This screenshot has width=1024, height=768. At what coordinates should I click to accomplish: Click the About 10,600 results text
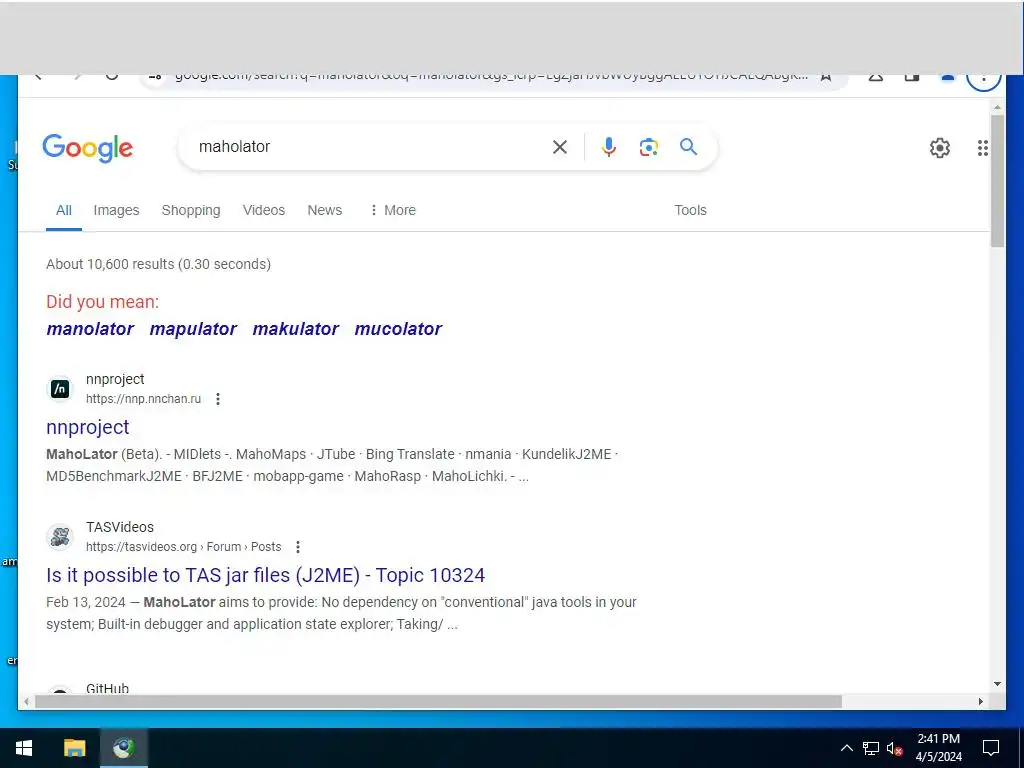(158, 264)
